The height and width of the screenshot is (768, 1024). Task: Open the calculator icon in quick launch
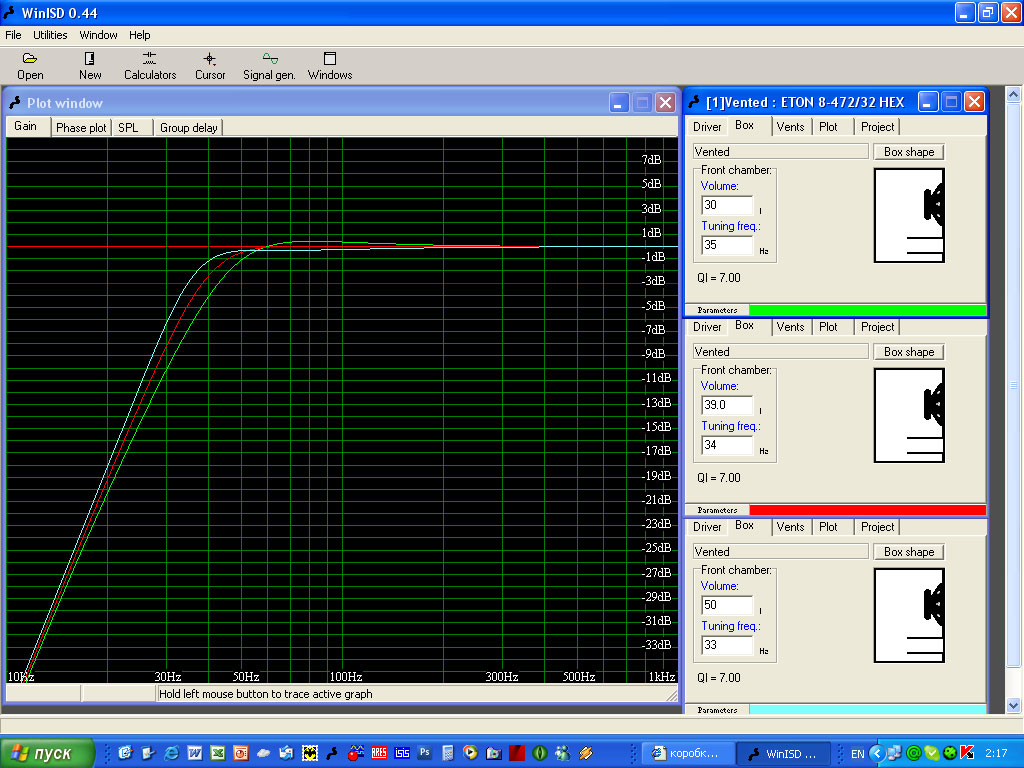(x=447, y=753)
